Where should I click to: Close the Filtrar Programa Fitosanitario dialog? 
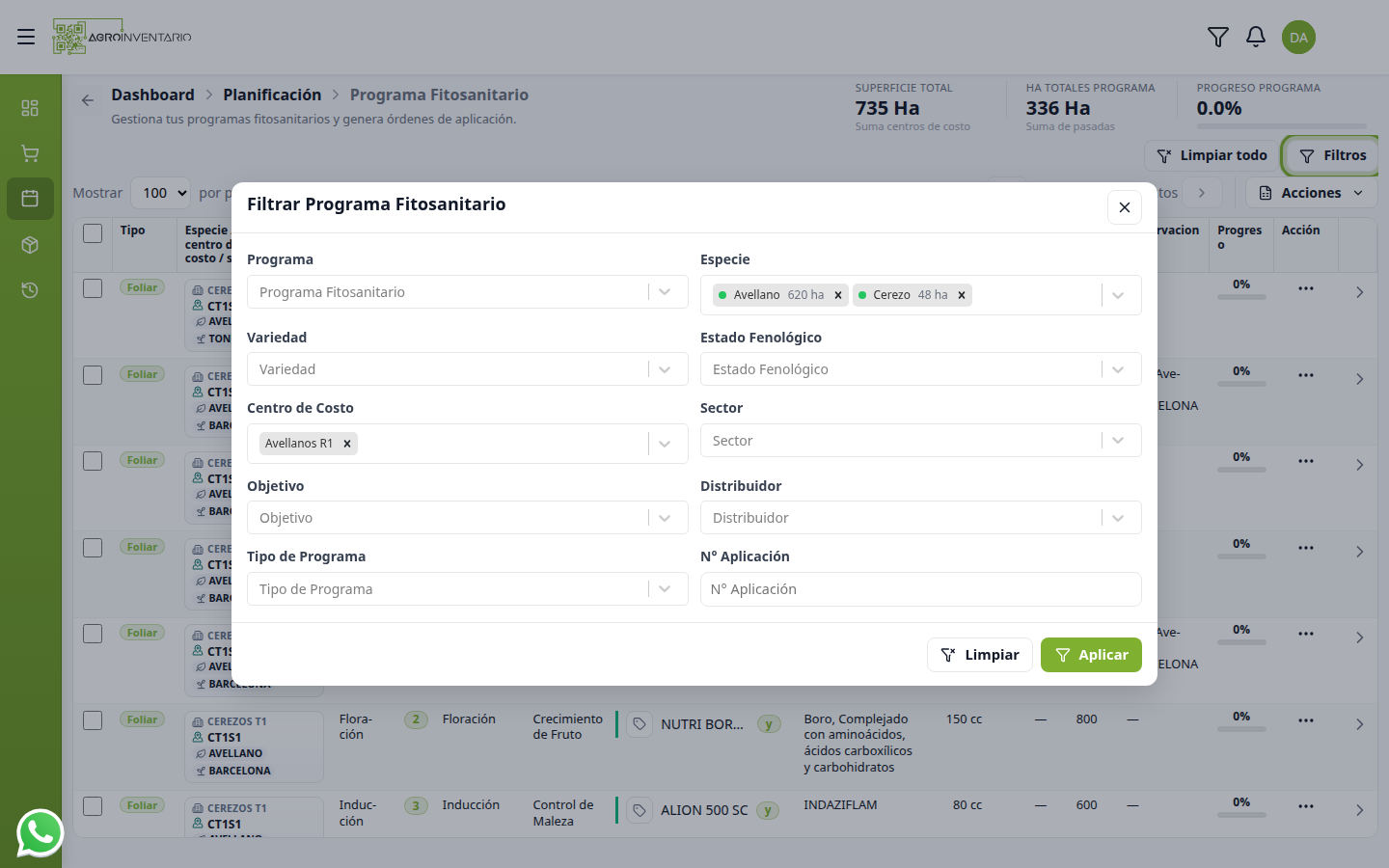[1125, 207]
